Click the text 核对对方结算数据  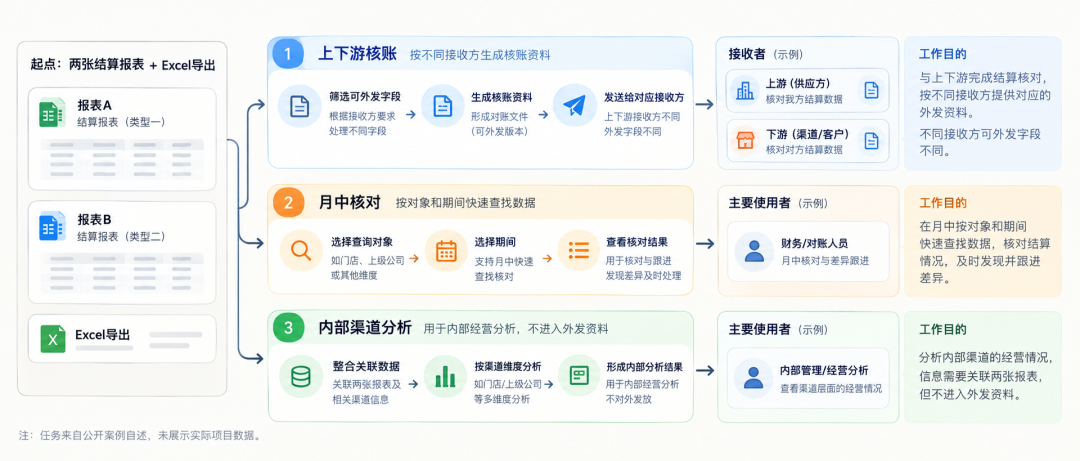[x=804, y=150]
